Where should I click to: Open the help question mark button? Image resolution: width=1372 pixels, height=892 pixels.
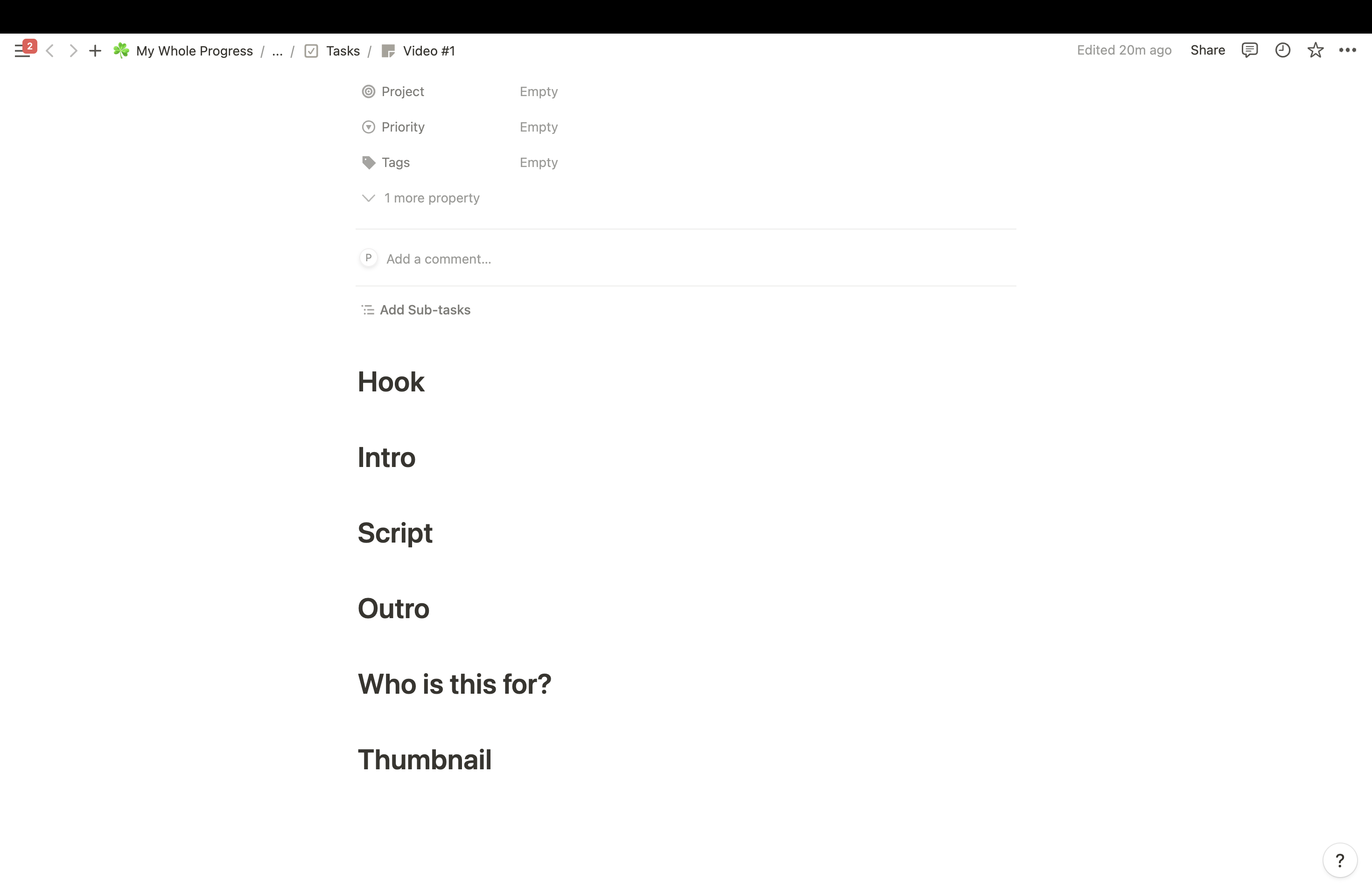click(x=1340, y=860)
